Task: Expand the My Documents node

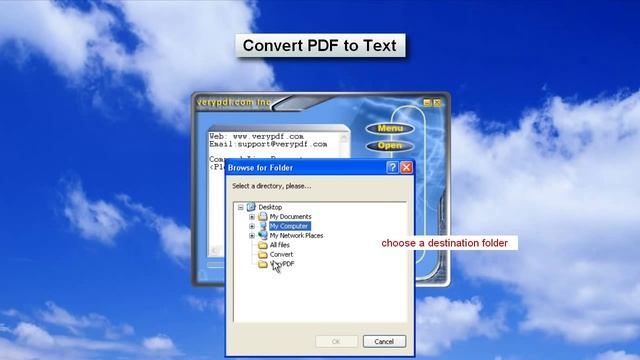Action: [x=252, y=217]
